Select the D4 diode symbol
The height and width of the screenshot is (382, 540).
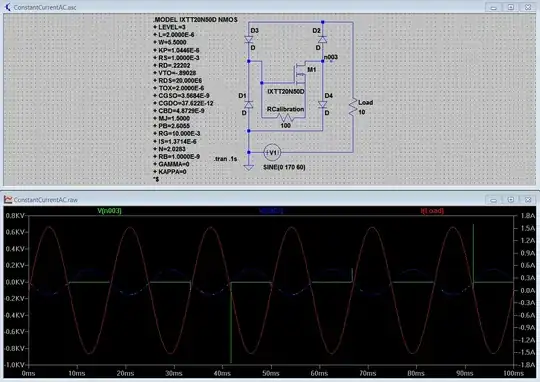click(323, 104)
